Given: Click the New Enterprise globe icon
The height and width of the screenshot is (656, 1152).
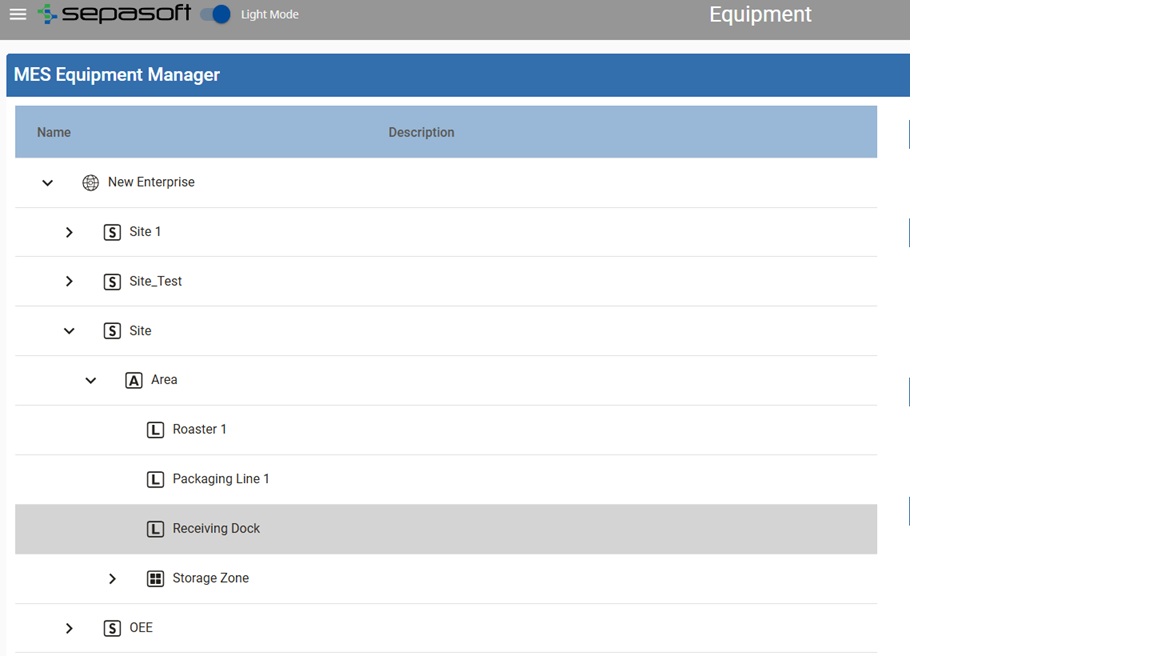Looking at the screenshot, I should (x=90, y=182).
